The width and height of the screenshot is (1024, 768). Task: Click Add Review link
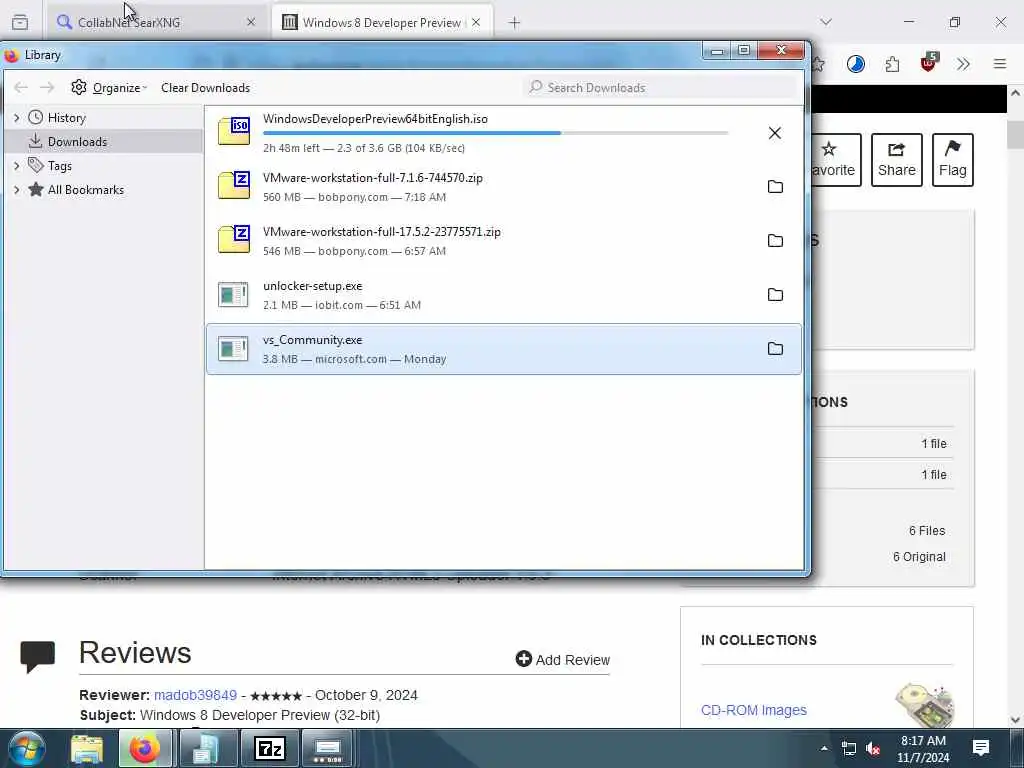(563, 660)
